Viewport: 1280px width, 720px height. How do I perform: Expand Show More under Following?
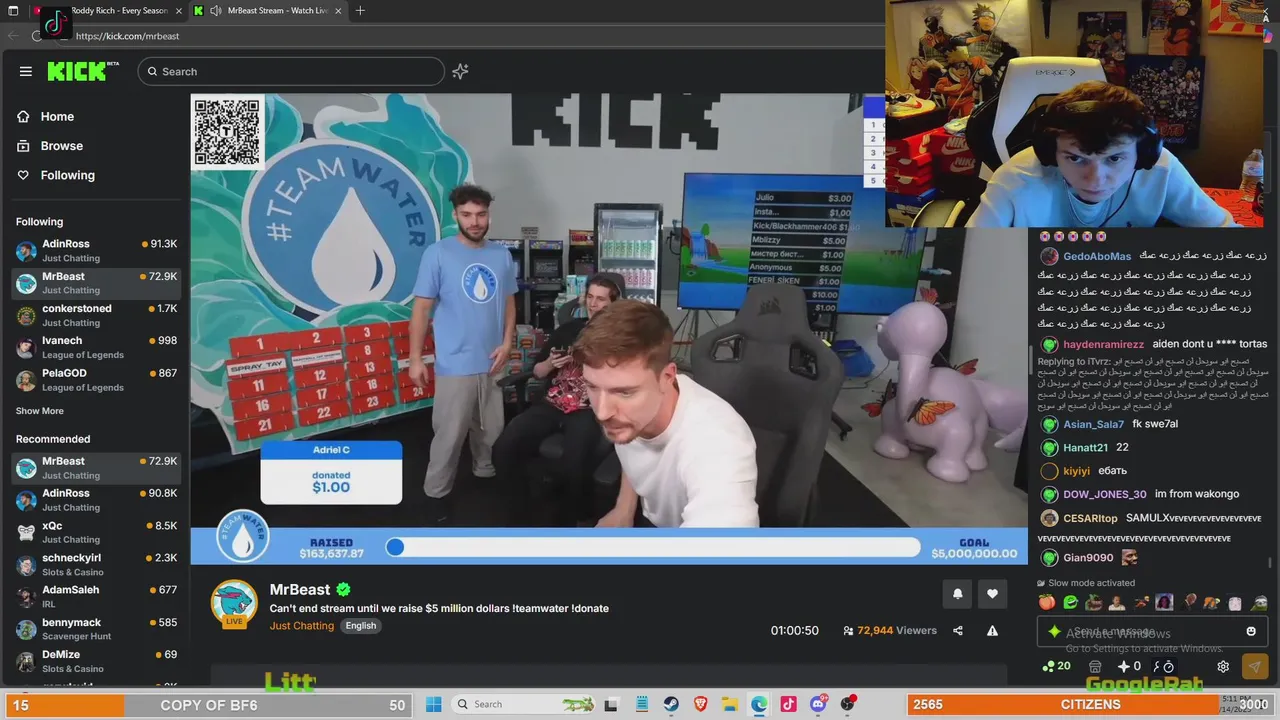tap(40, 411)
